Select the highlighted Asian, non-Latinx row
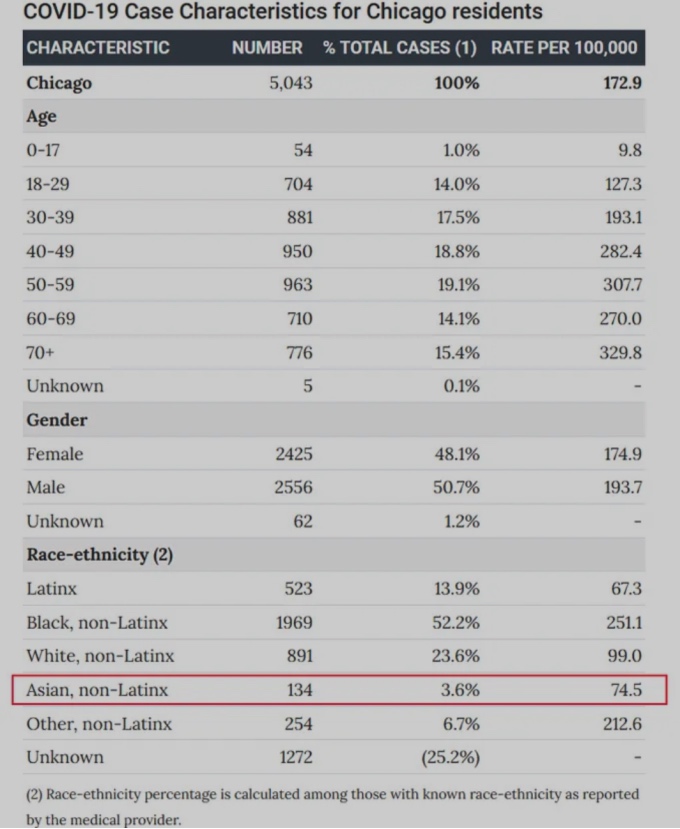Screen dimensions: 680x829 coord(339,689)
